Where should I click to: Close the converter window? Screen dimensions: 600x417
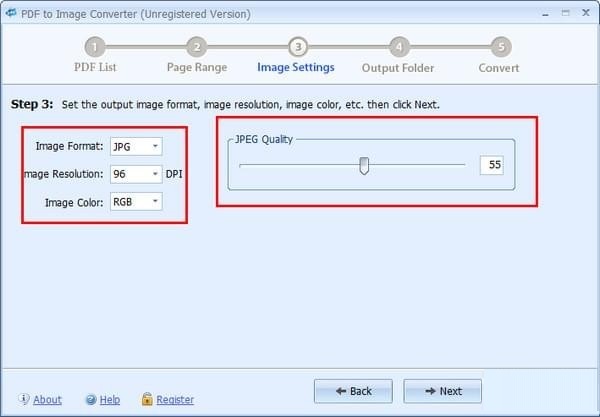[x=586, y=13]
